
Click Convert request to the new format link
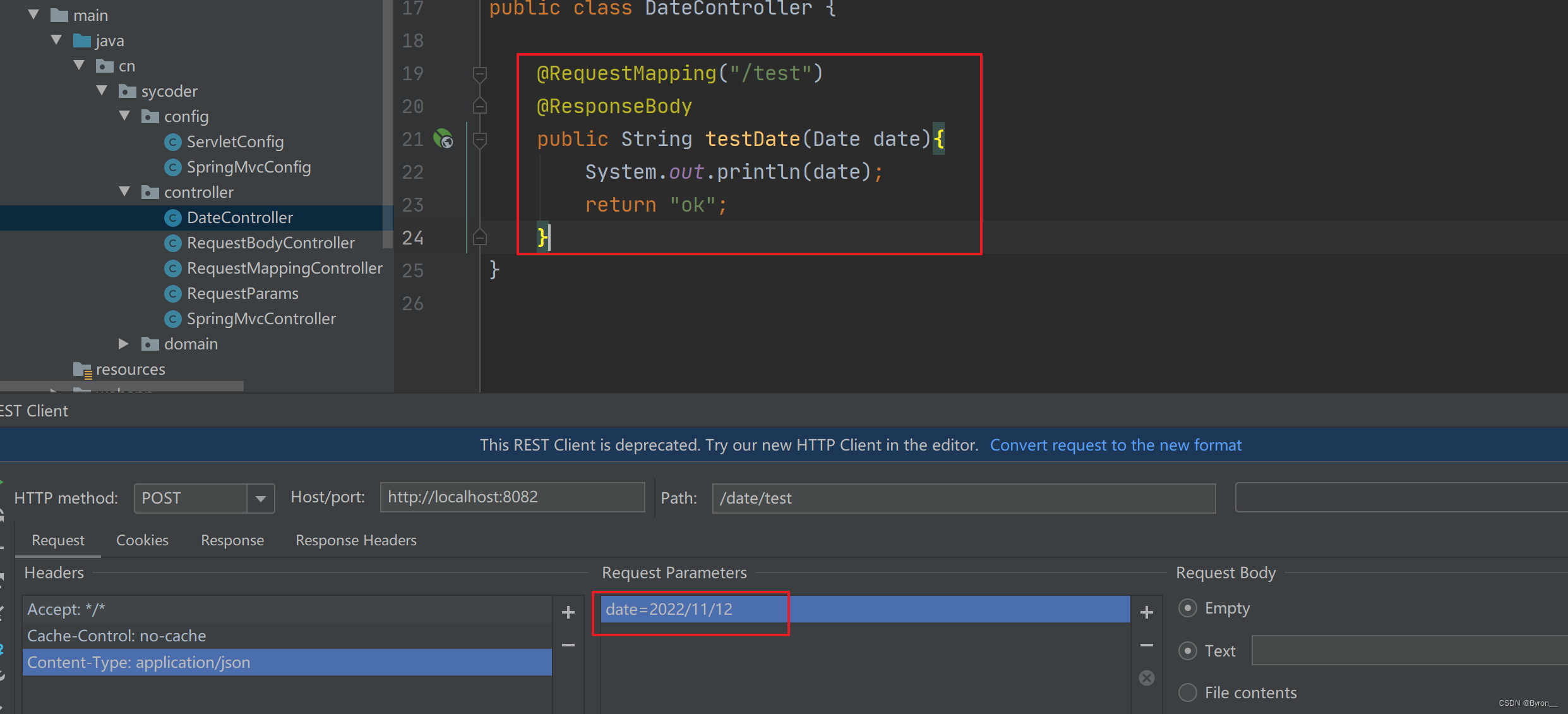coord(1116,445)
